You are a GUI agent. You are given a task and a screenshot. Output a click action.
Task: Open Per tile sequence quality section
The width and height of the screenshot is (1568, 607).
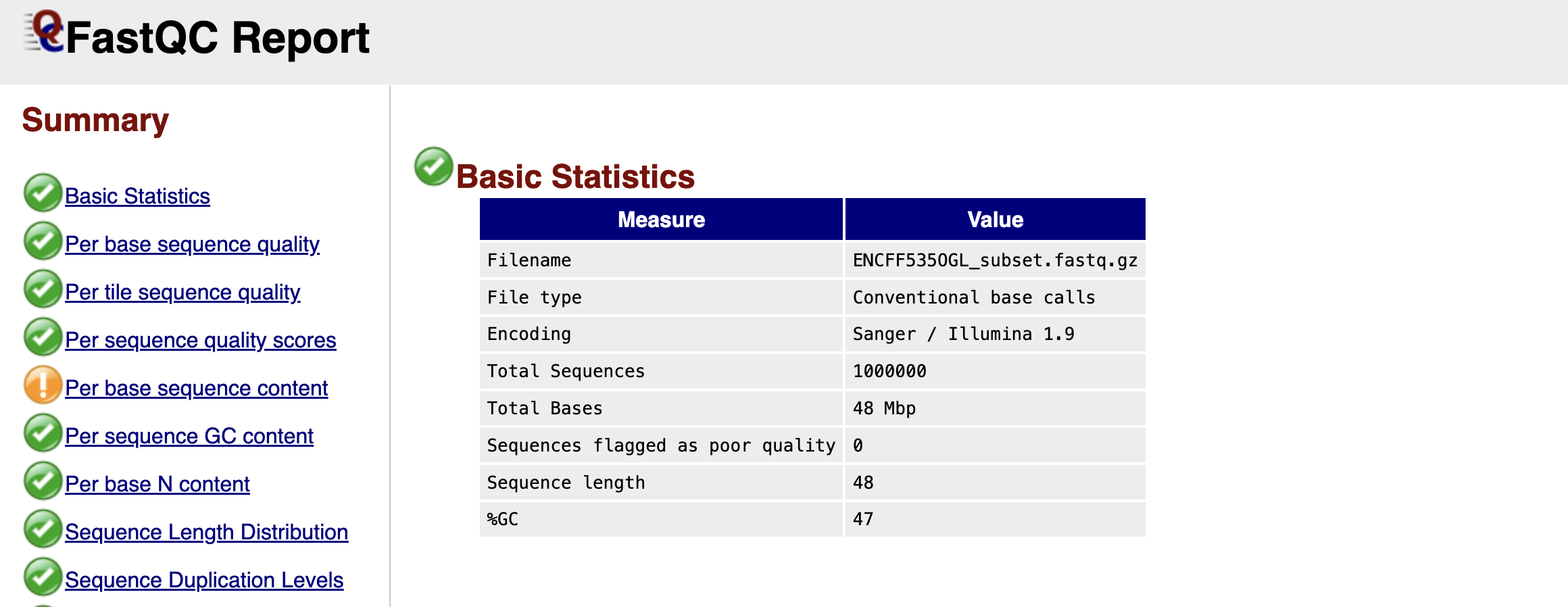point(182,292)
